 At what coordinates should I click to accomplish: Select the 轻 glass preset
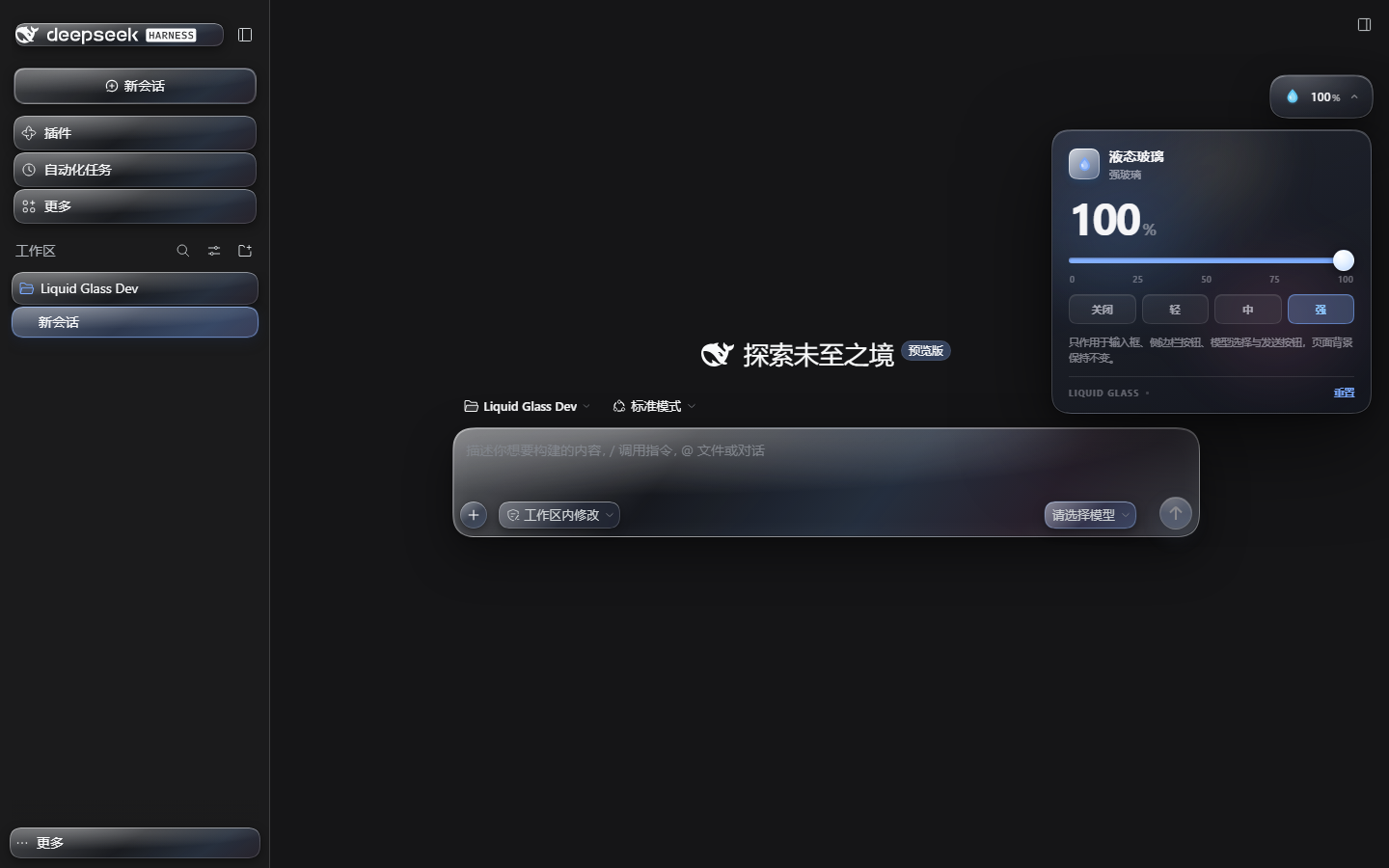(1175, 310)
